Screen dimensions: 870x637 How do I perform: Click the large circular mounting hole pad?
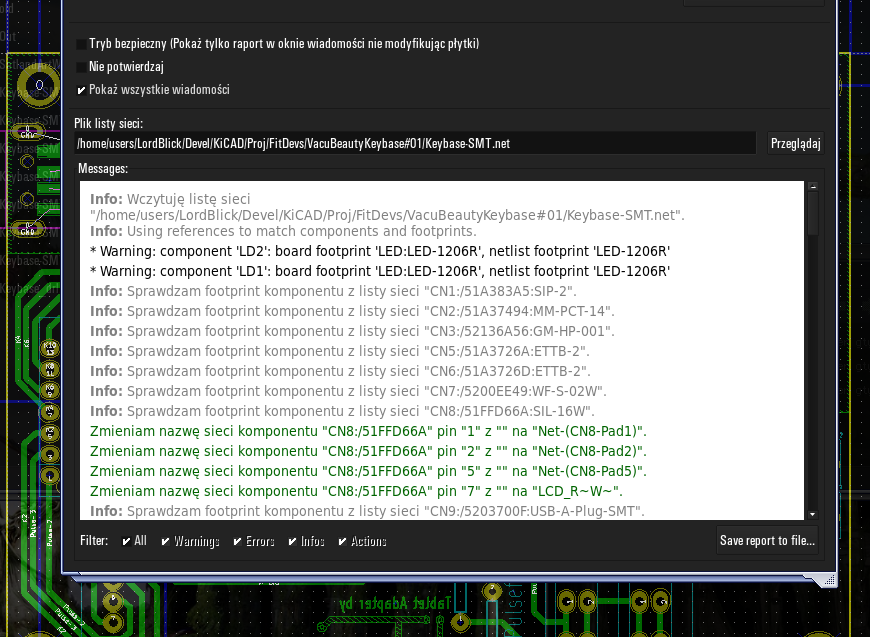[x=40, y=86]
